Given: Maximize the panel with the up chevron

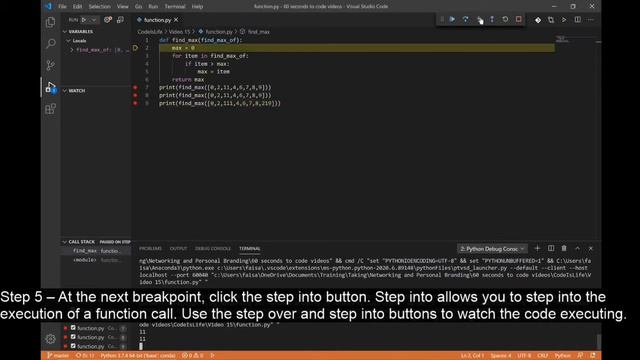Looking at the screenshot, I should click(578, 248).
